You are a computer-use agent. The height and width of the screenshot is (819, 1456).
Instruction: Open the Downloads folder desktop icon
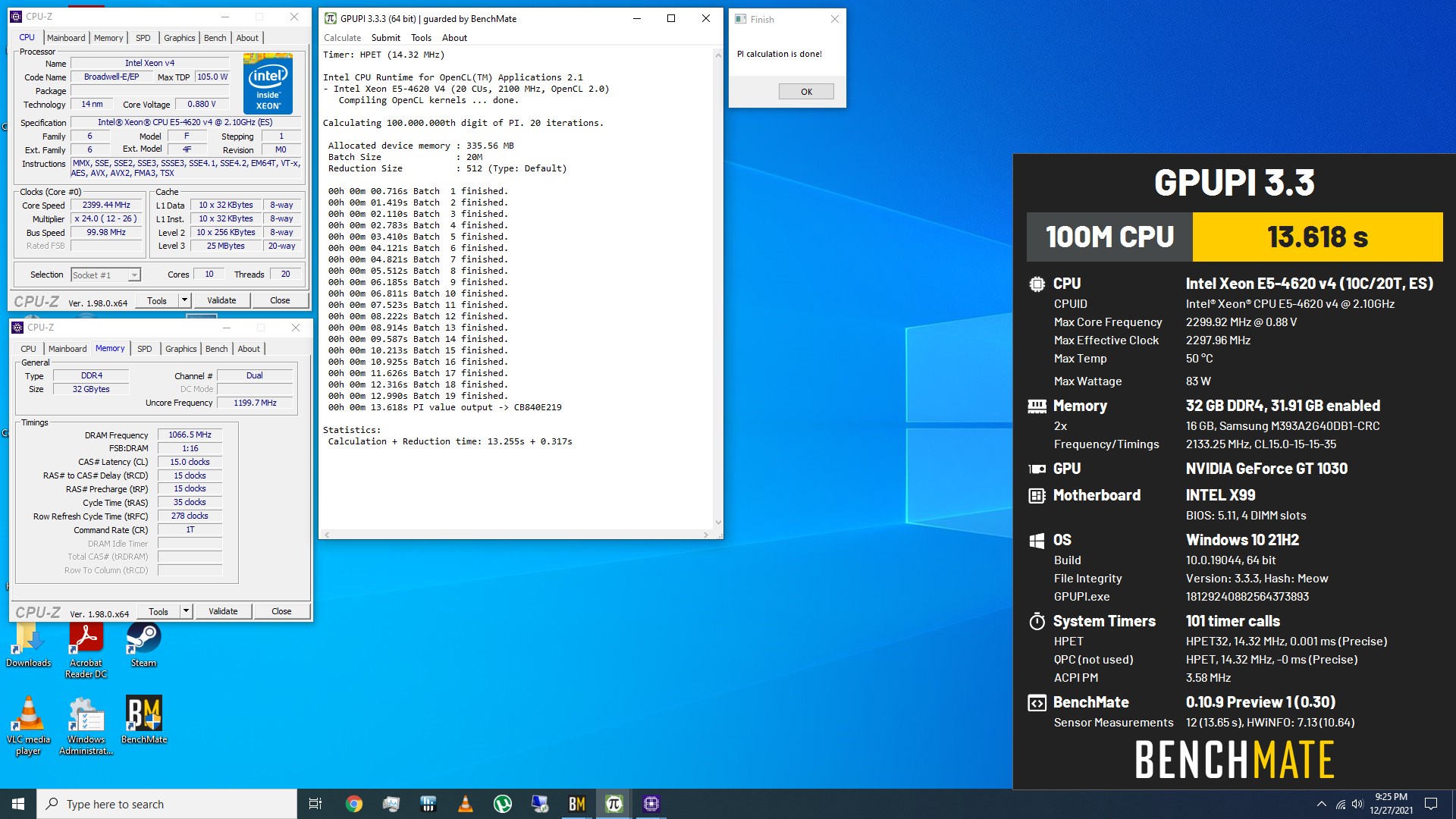[x=28, y=645]
